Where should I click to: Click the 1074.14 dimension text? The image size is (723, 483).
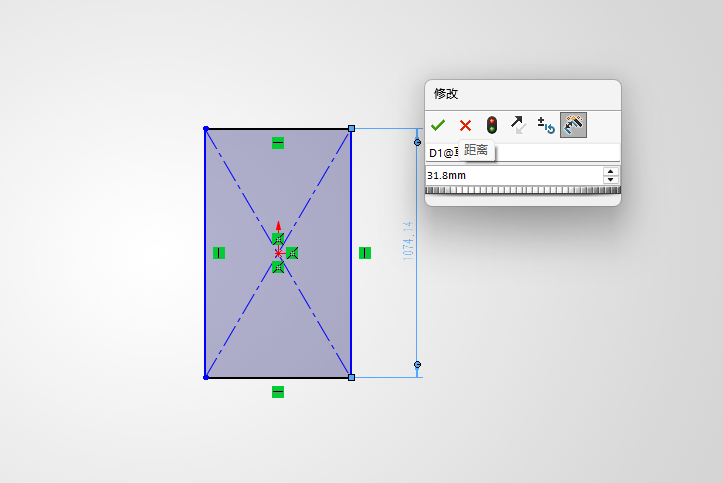click(408, 241)
